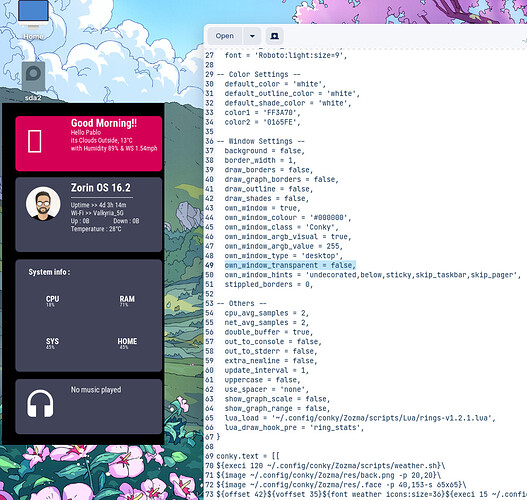Click conky.text = [[ line
This screenshot has width=527, height=500.
coord(248,456)
